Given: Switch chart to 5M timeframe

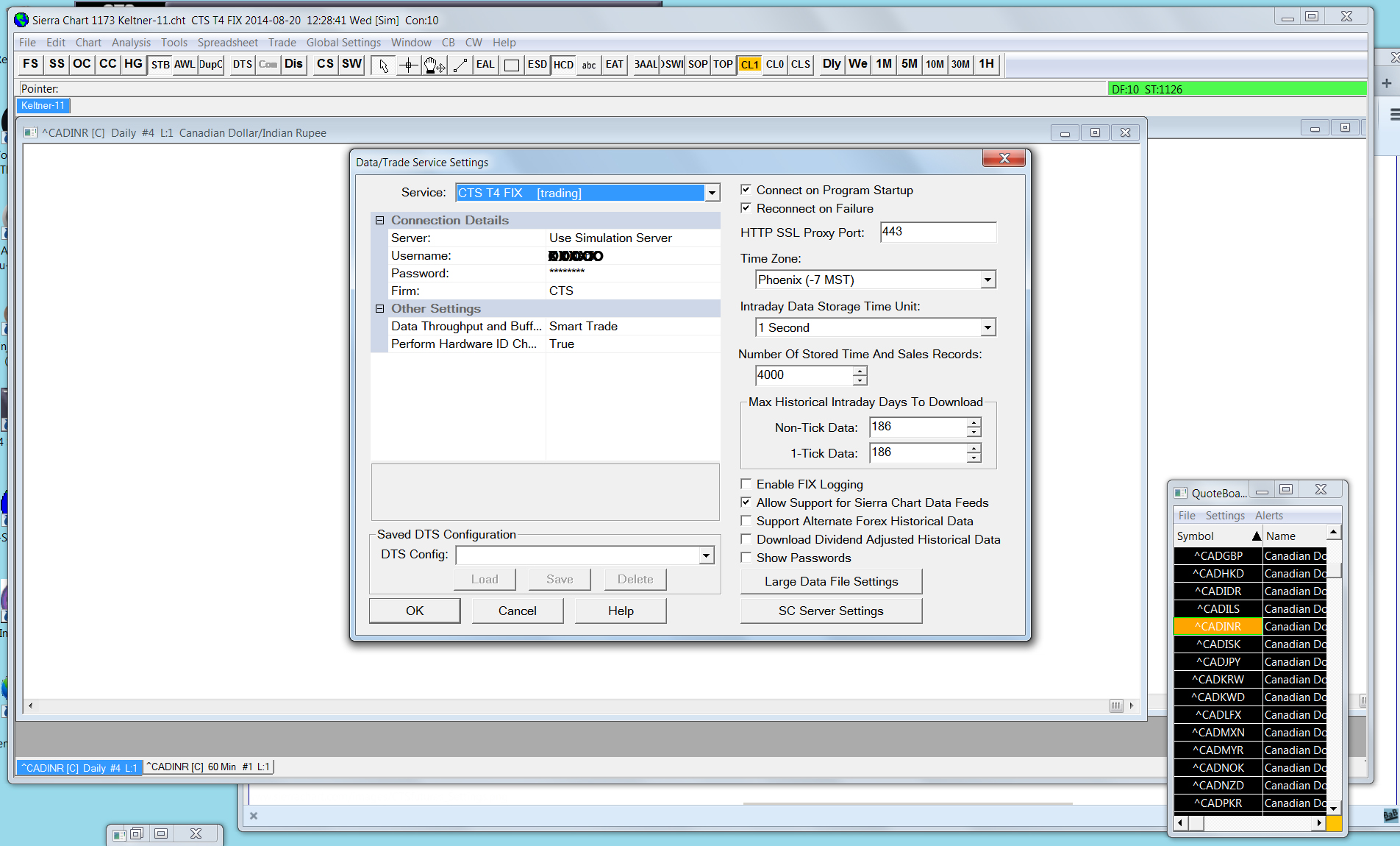Looking at the screenshot, I should (910, 64).
